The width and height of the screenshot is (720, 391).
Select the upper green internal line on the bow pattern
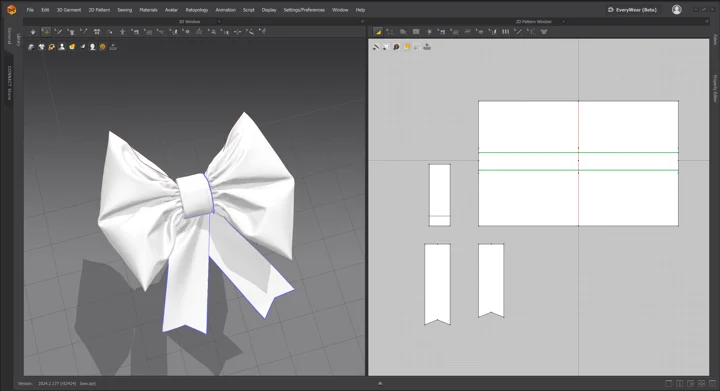[x=578, y=152]
